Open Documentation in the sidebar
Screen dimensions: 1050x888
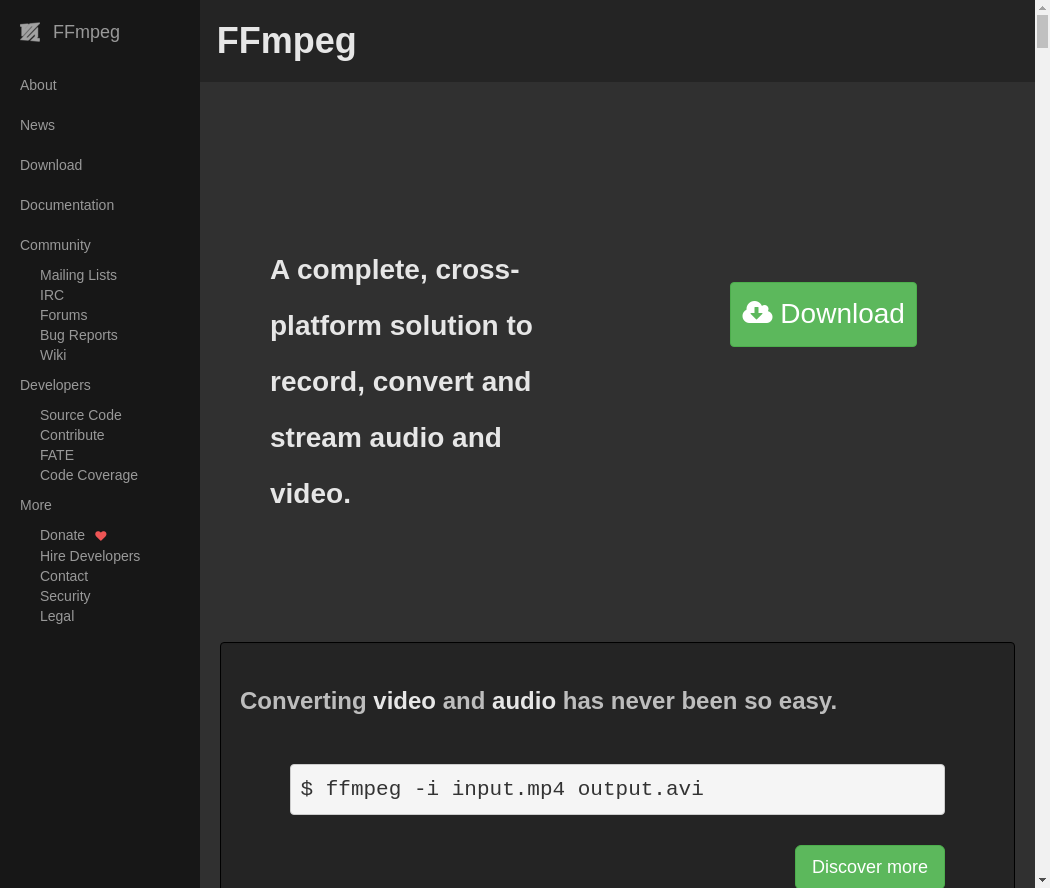pos(67,205)
